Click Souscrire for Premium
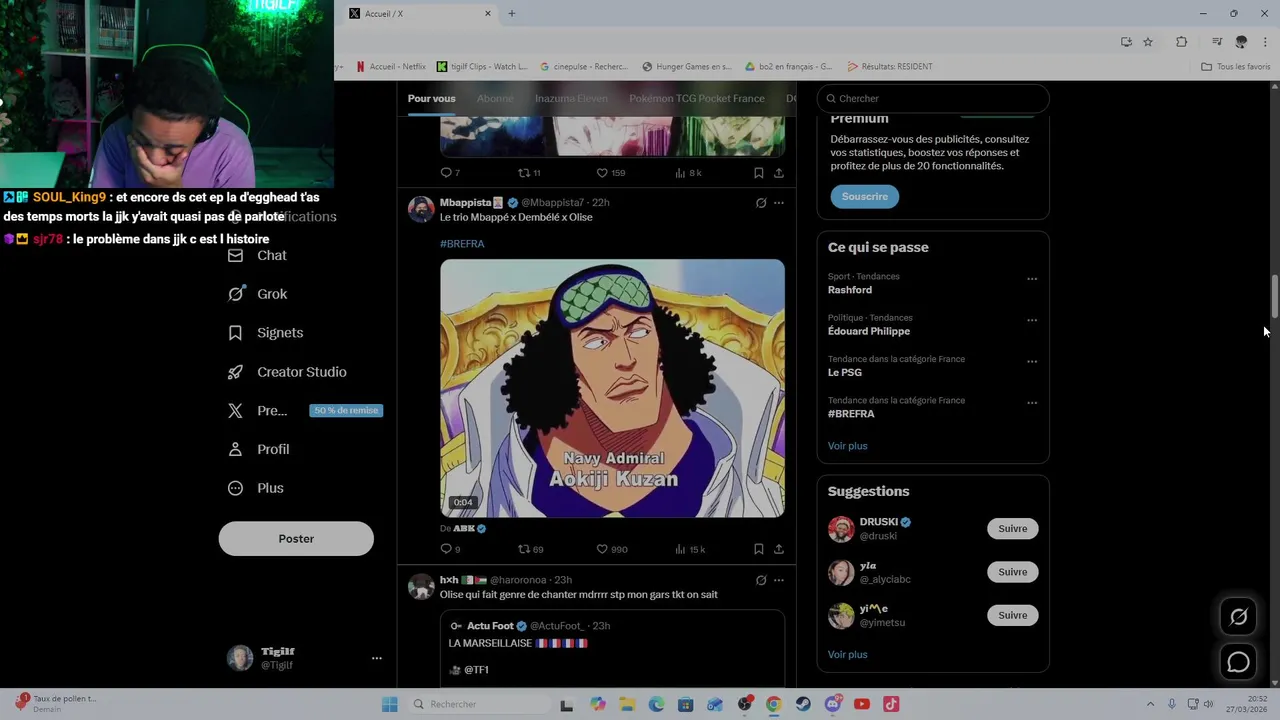The image size is (1280, 720). 865,196
